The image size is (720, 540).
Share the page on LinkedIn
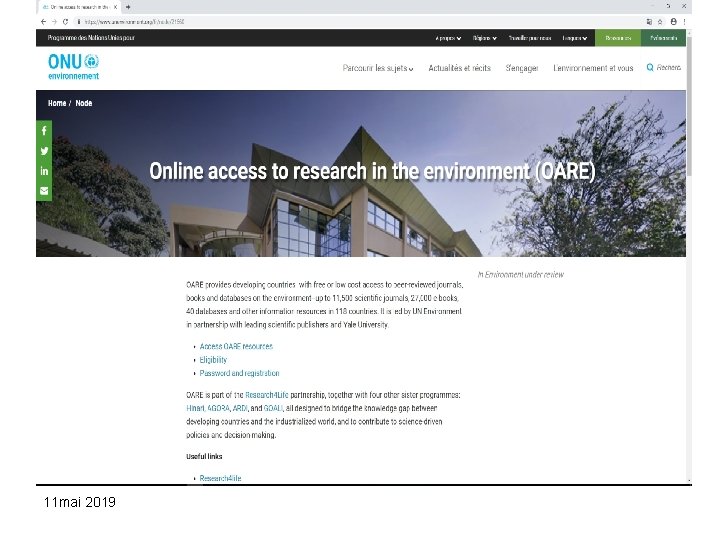tap(44, 171)
